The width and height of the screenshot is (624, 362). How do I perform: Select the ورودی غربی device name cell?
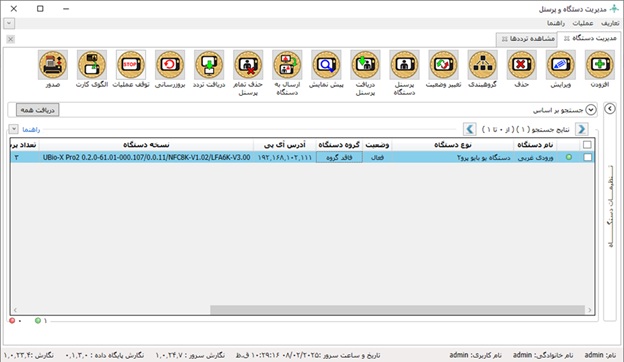[x=535, y=158]
